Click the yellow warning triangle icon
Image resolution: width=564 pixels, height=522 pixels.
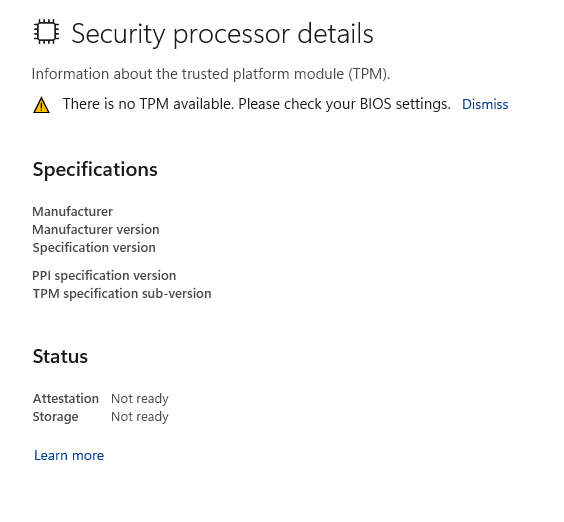pos(41,105)
